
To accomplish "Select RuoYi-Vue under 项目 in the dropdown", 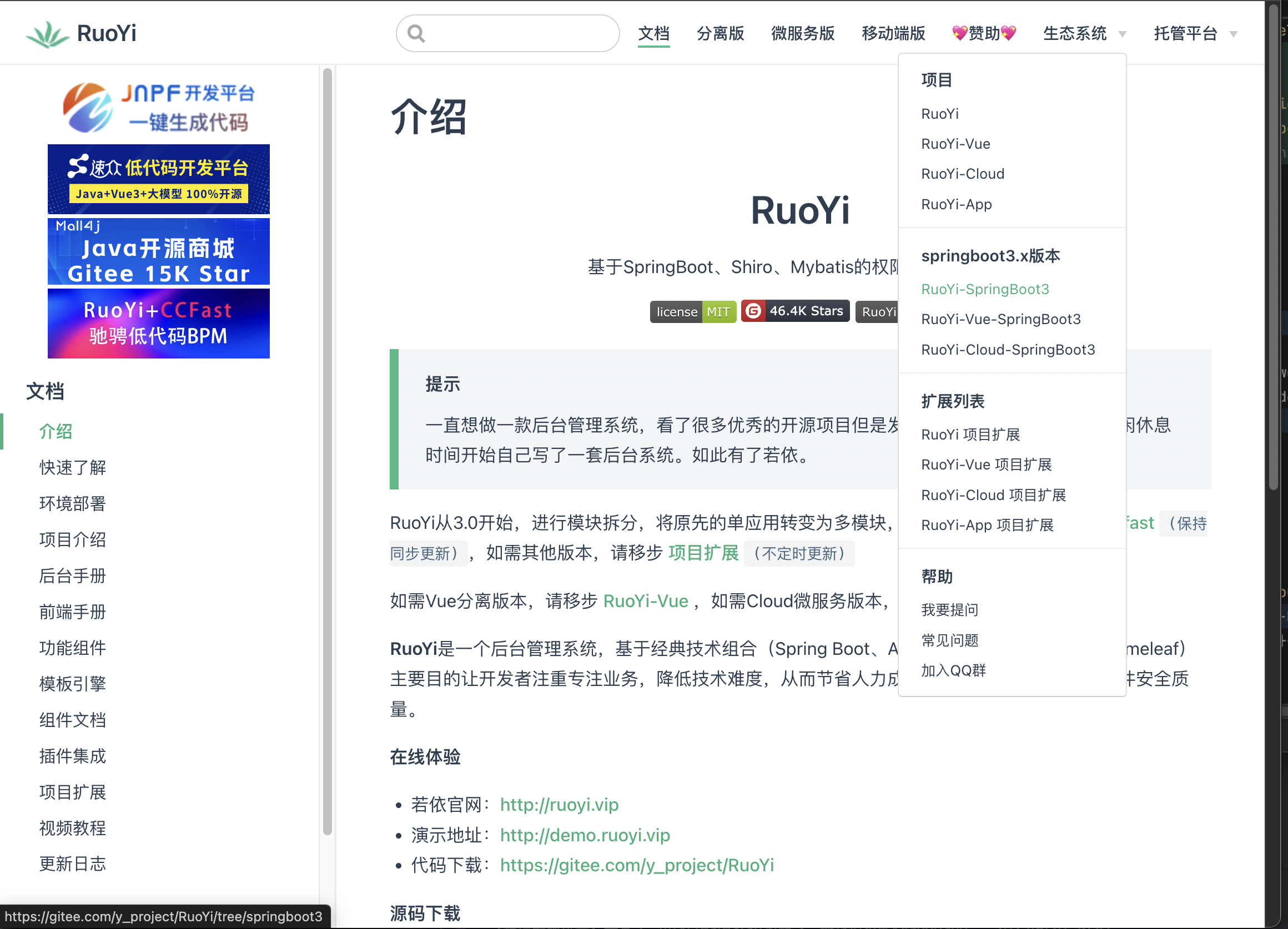I will (x=956, y=144).
